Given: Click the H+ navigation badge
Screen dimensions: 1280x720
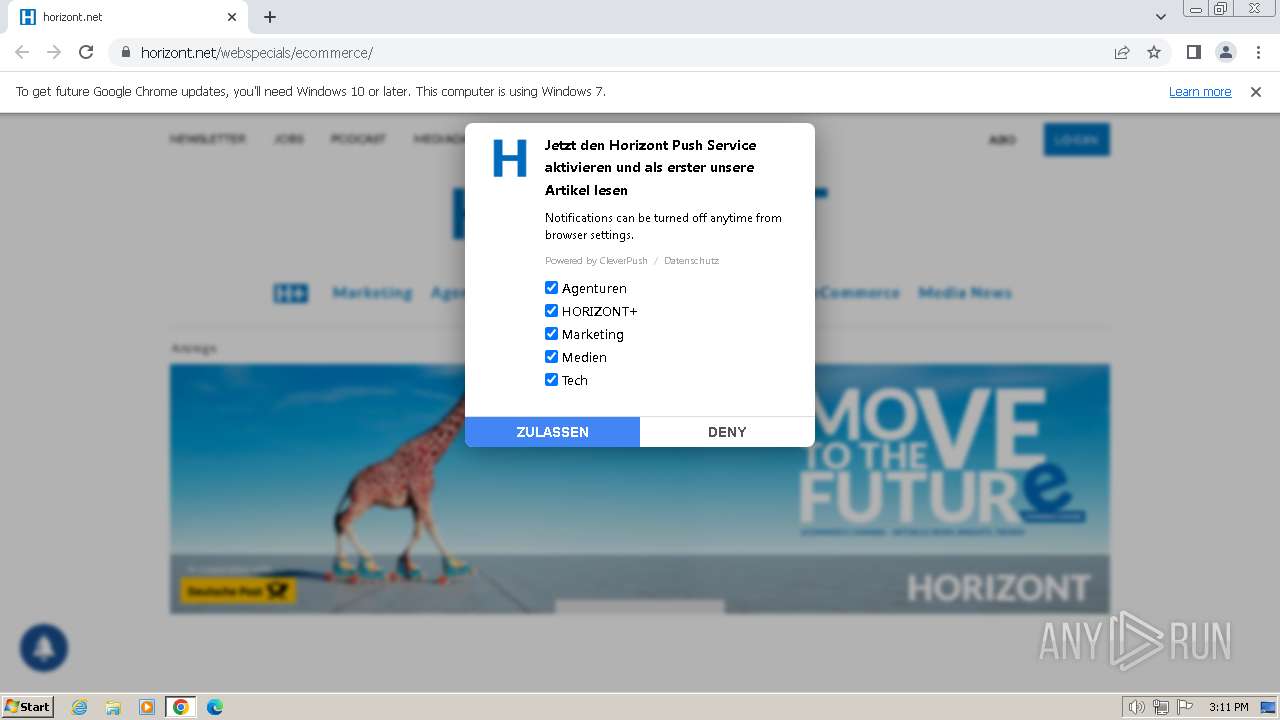Looking at the screenshot, I should point(291,293).
